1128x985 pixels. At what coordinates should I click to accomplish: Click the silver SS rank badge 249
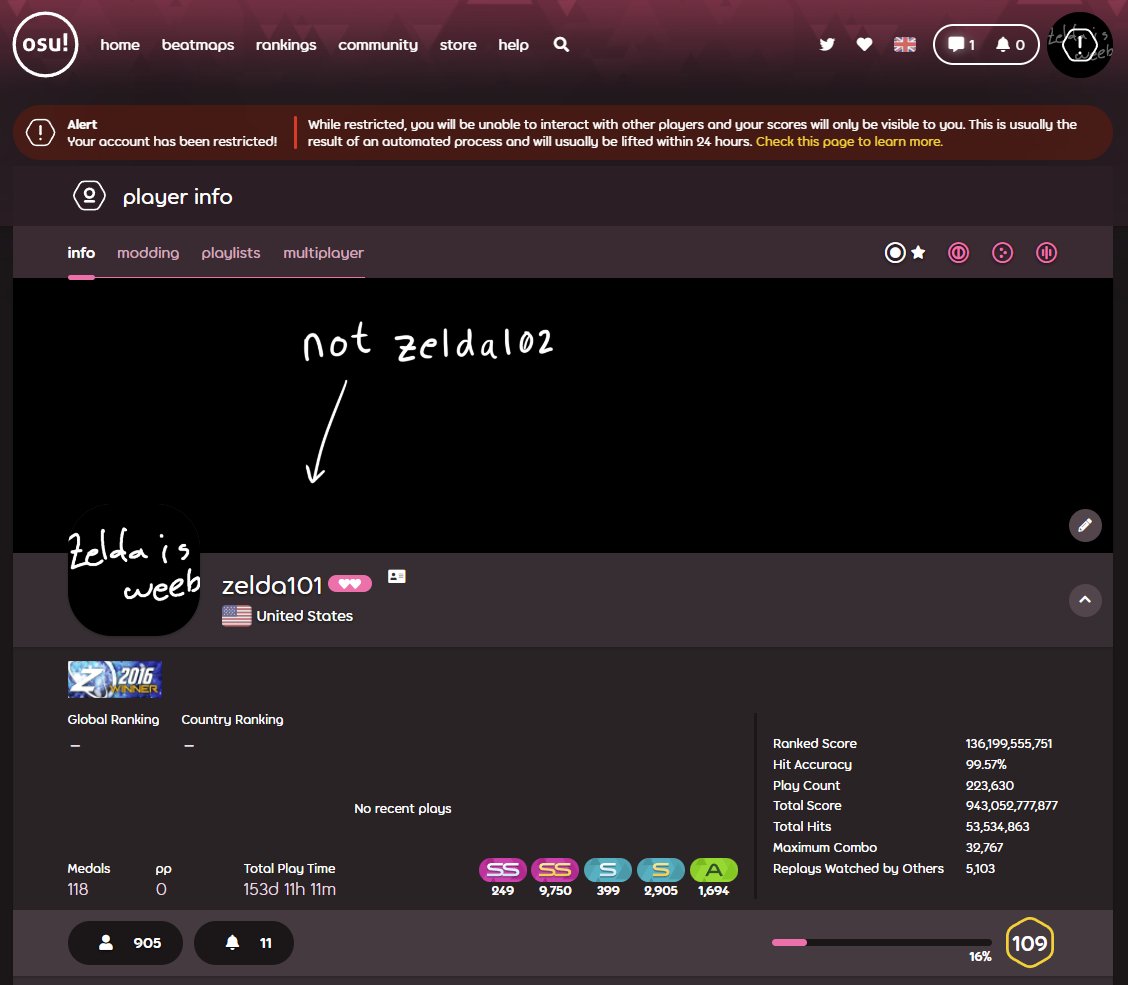502,870
